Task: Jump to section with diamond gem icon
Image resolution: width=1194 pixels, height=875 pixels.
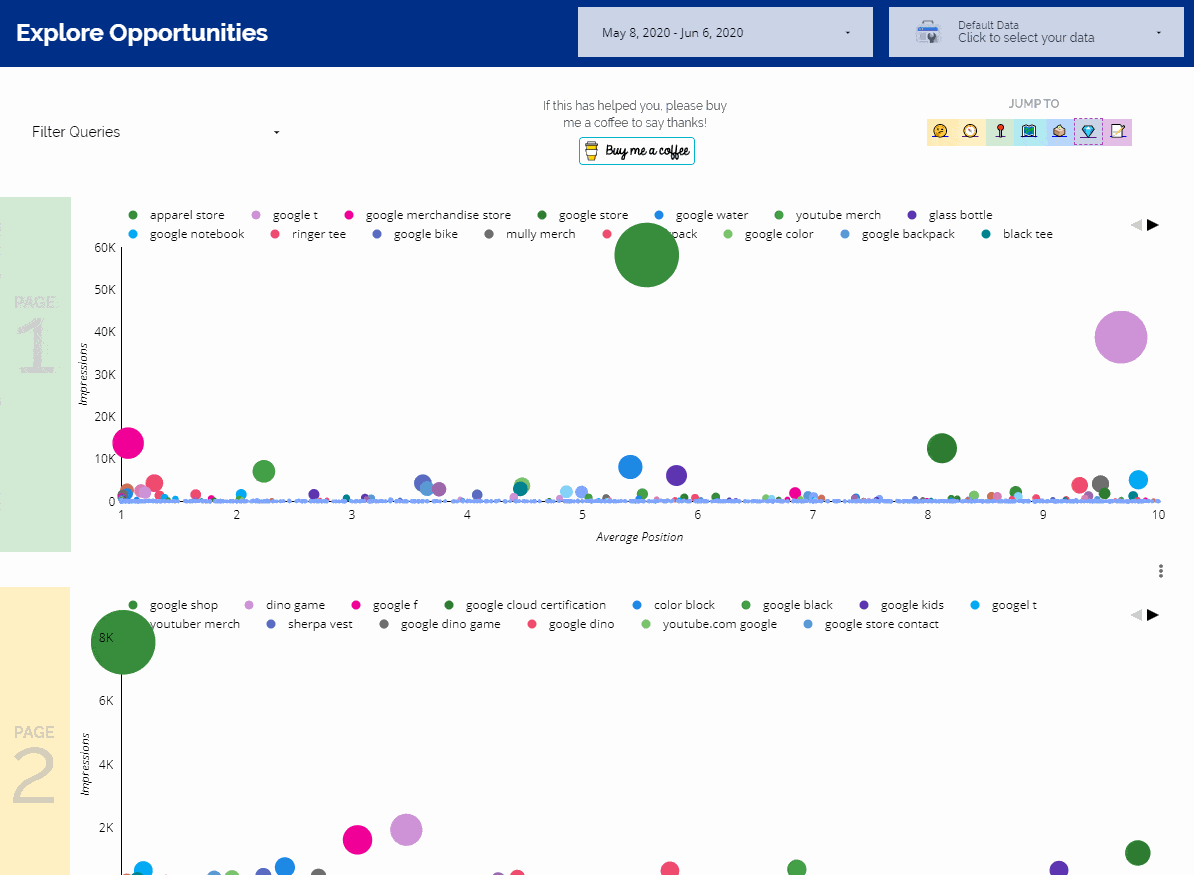Action: click(1088, 132)
